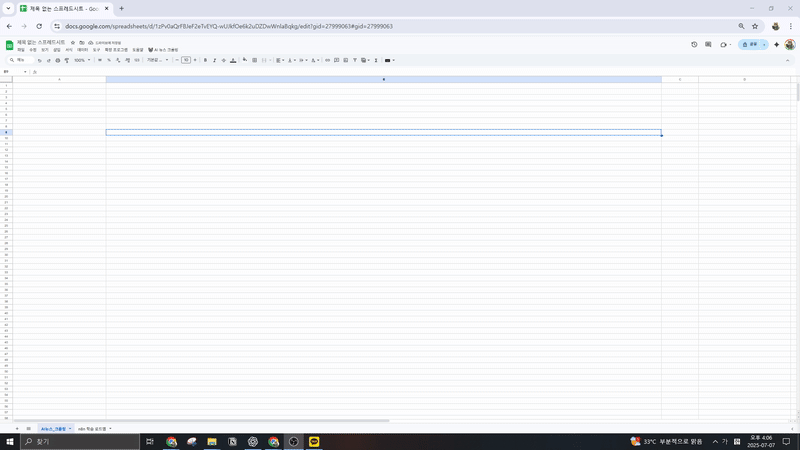The height and width of the screenshot is (450, 800).
Task: Click the undo icon in toolbar
Action: 39,60
